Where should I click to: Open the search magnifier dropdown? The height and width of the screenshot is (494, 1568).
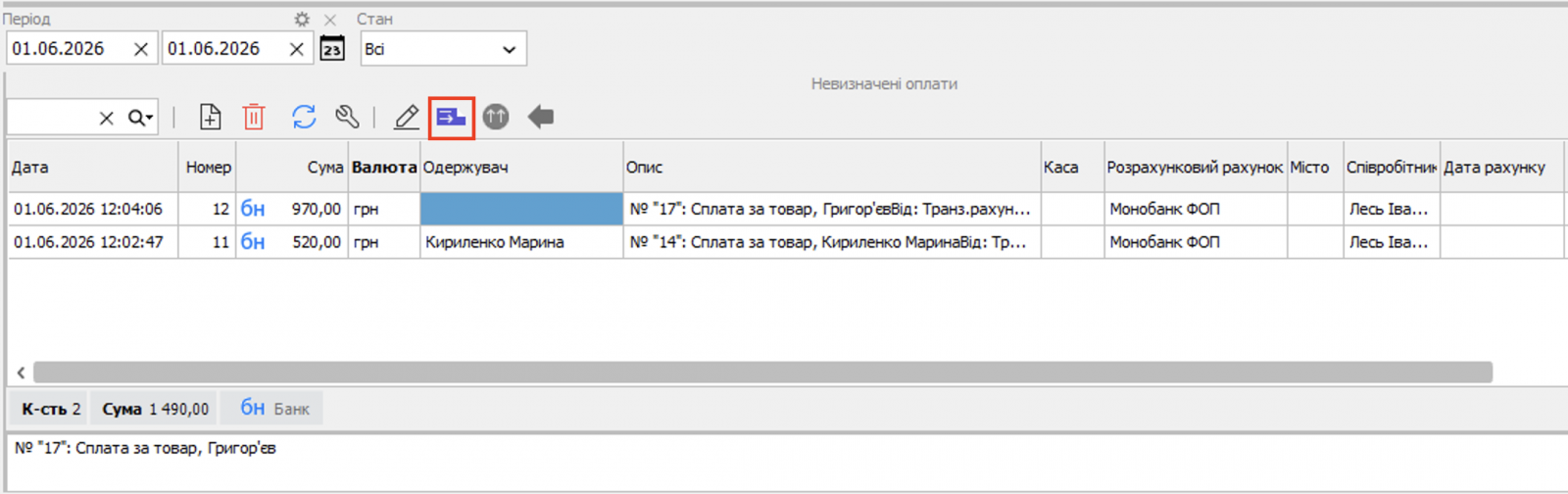pyautogui.click(x=141, y=118)
